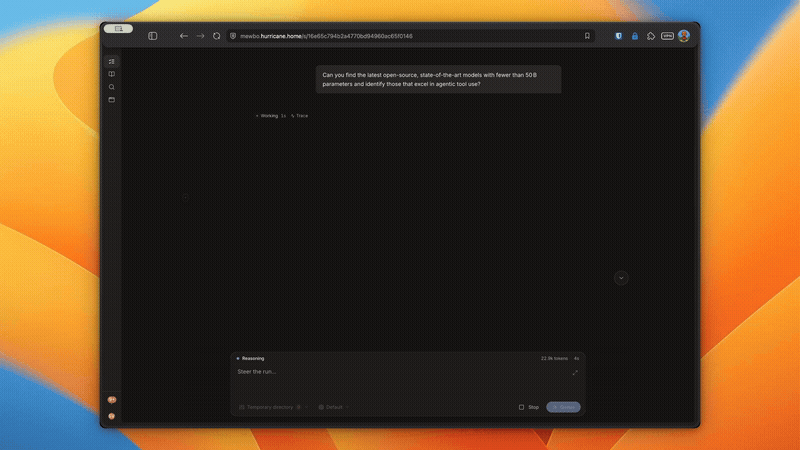Viewport: 800px width, 450px height.
Task: Click the lower orange icon at sidebar bottom
Action: pyautogui.click(x=112, y=416)
